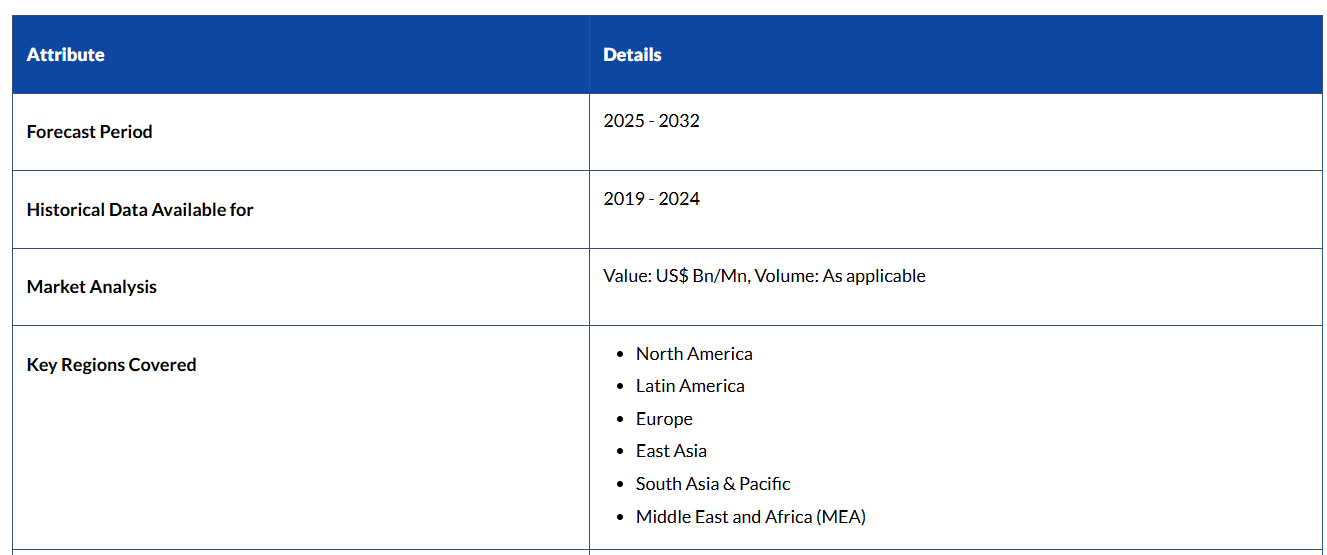The image size is (1327, 555).
Task: Click the bullet before Middle East and Africa
Action: click(621, 518)
